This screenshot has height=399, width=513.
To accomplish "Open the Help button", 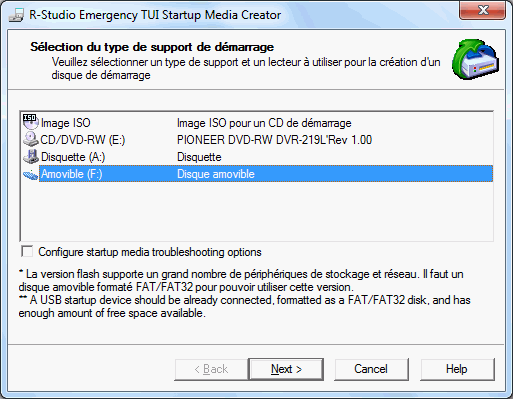I will click(457, 369).
